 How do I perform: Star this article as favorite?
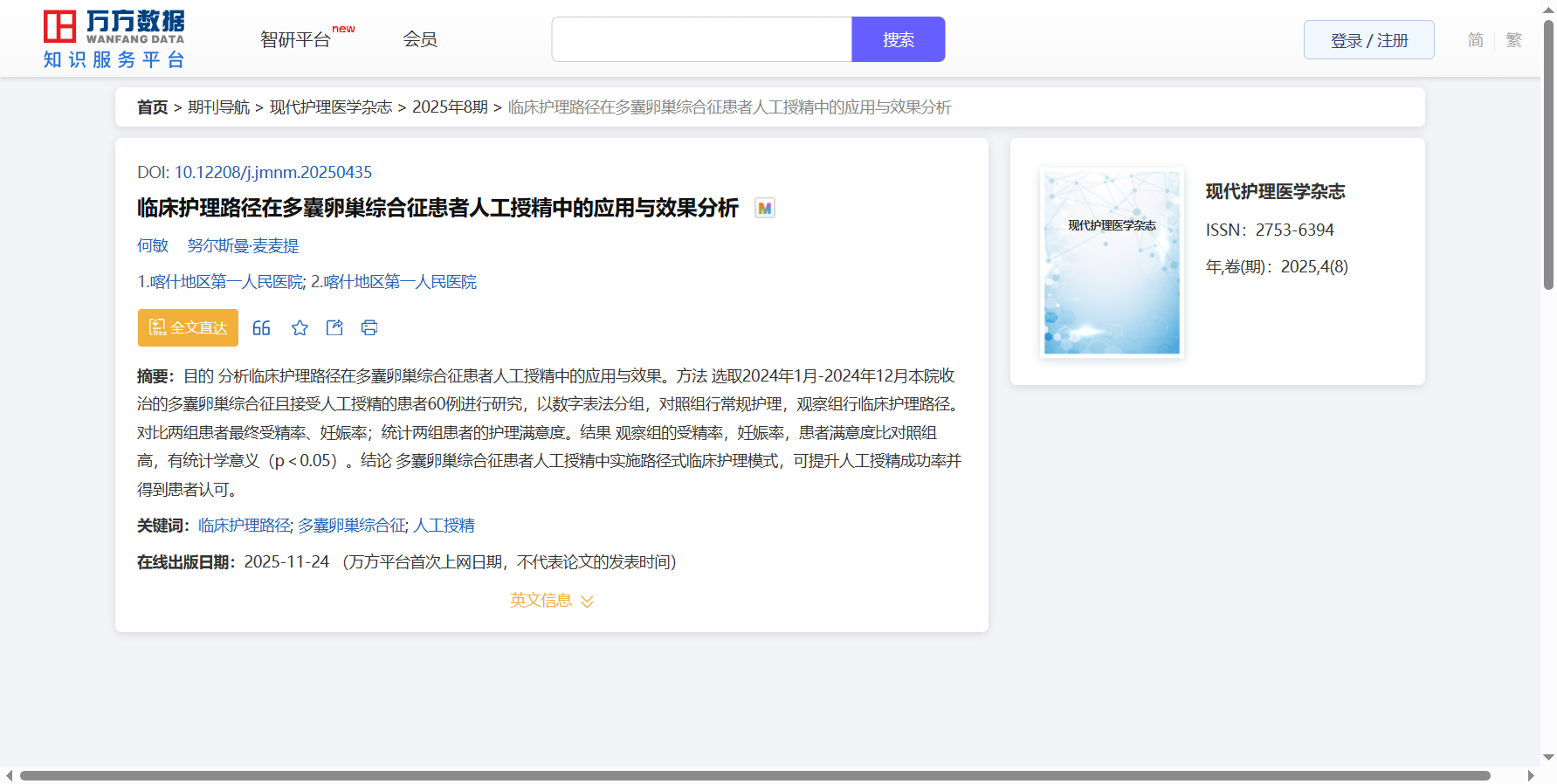pos(300,327)
